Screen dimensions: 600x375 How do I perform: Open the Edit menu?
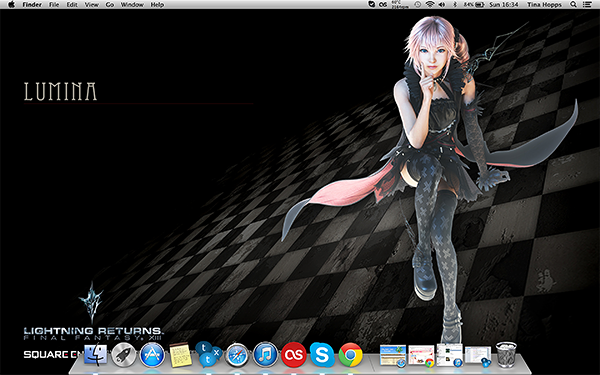(72, 5)
